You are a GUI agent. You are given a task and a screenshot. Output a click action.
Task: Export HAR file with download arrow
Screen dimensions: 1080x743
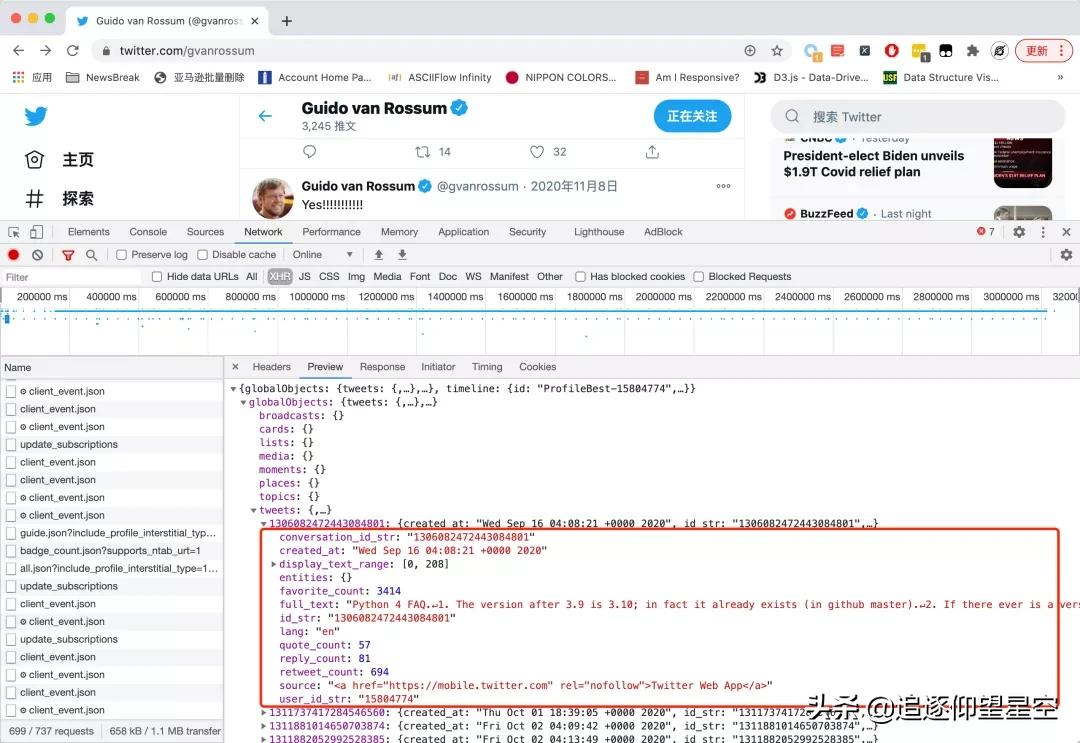pos(402,255)
